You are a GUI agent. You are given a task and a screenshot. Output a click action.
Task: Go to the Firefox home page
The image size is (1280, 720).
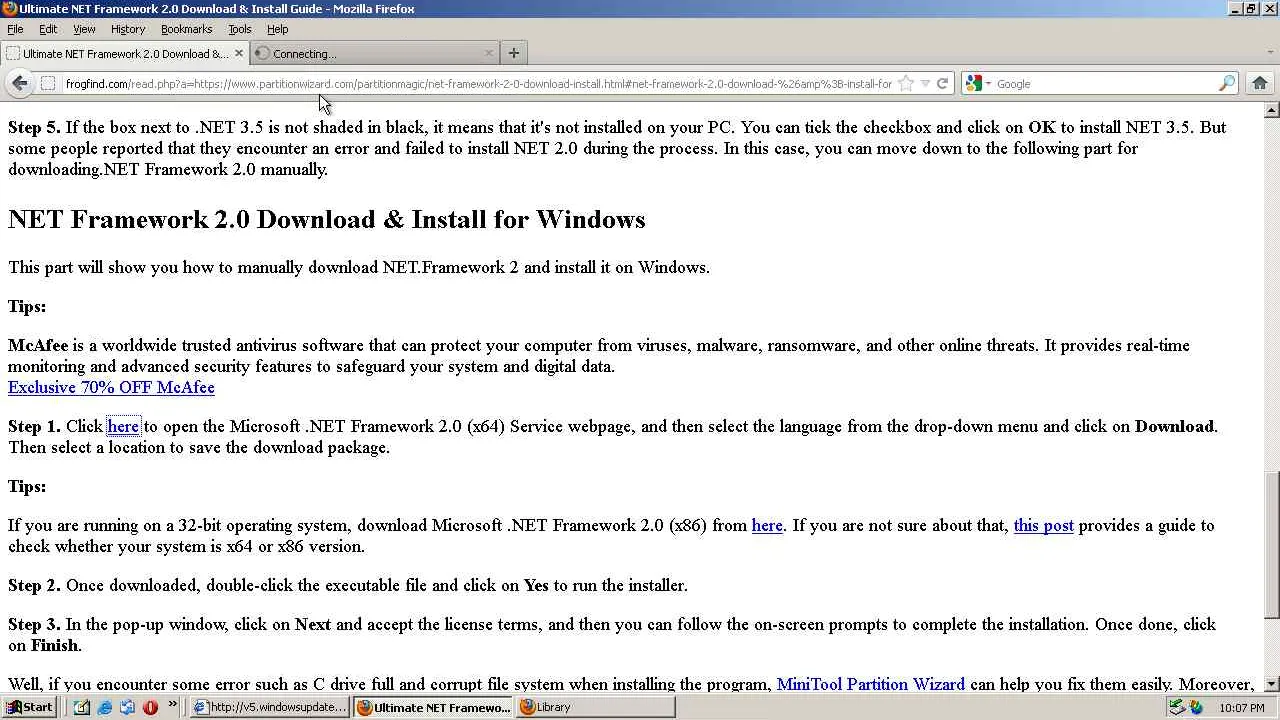[1259, 84]
